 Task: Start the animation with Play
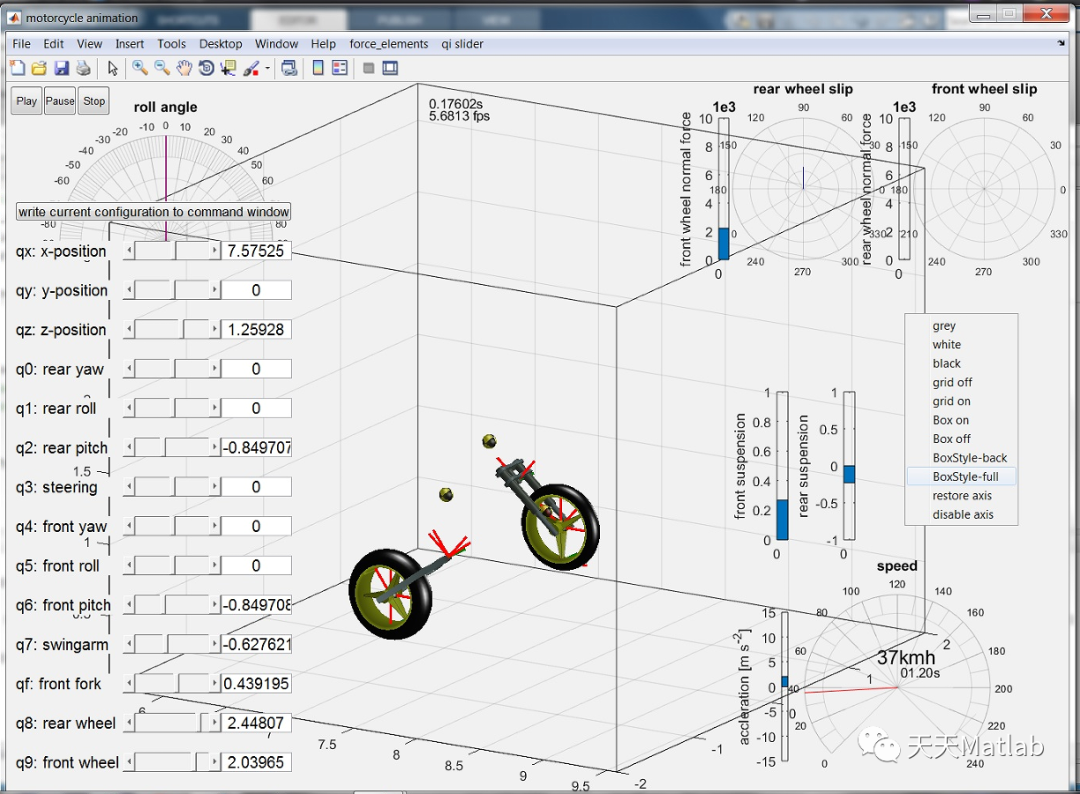coord(26,101)
